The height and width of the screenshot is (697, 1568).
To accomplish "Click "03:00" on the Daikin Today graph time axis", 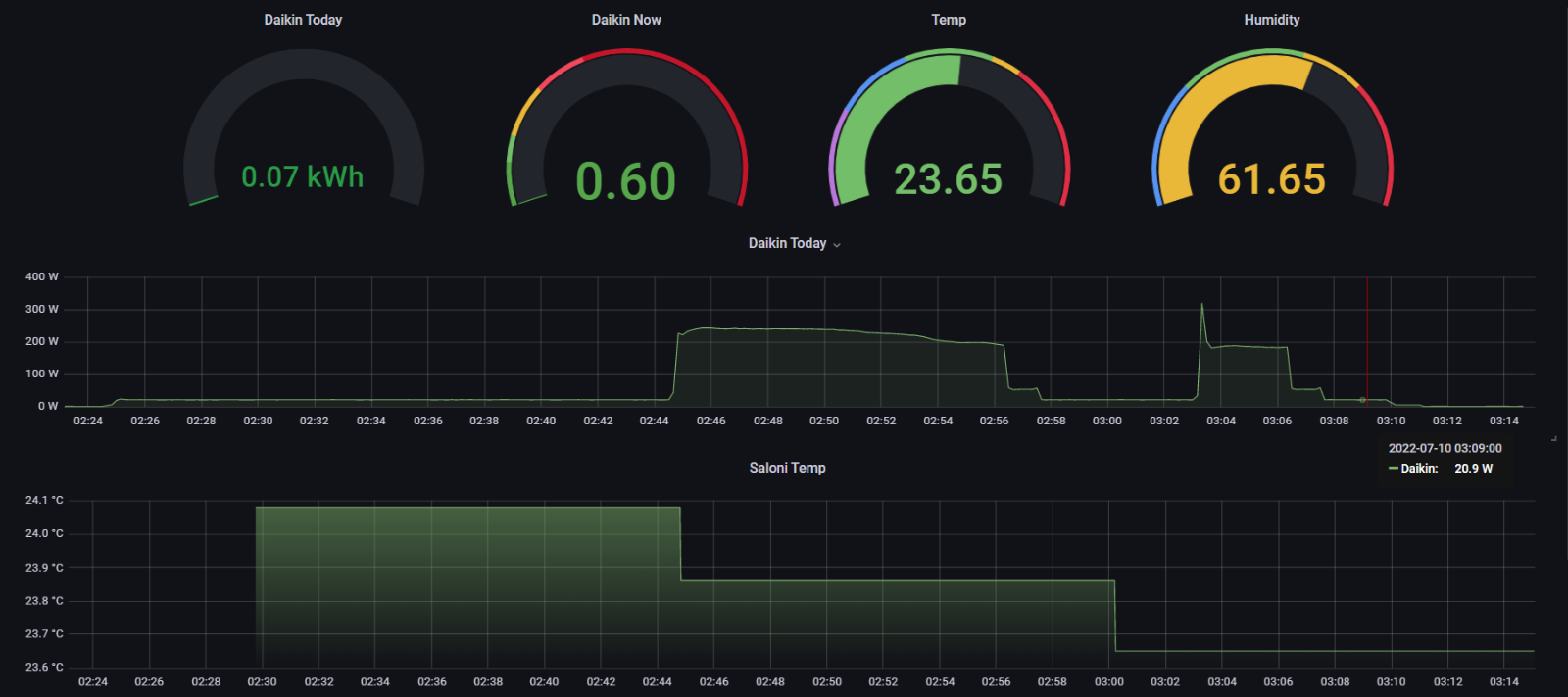I will (x=1107, y=422).
